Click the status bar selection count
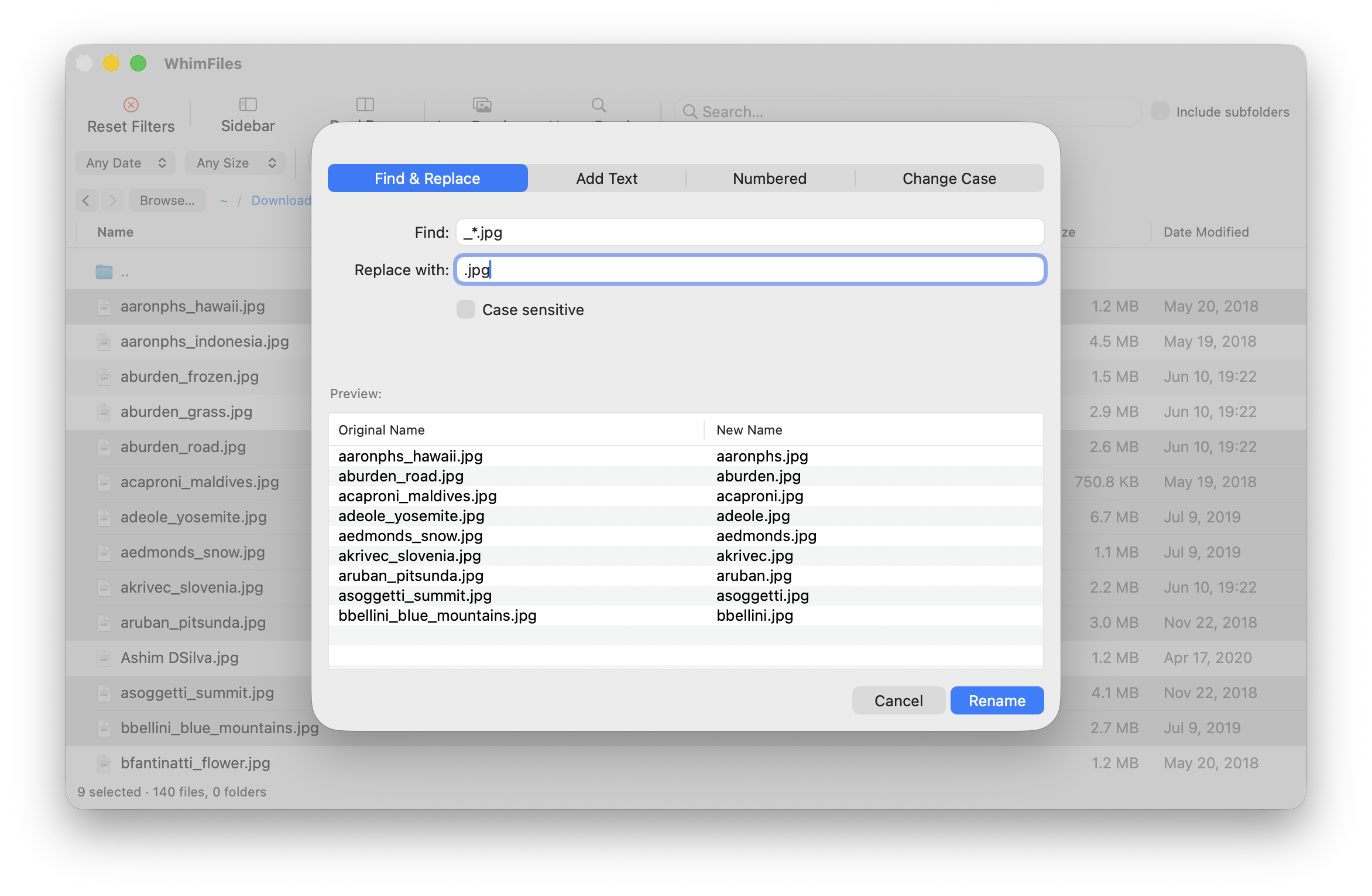This screenshot has height=896, width=1372. coord(171,792)
